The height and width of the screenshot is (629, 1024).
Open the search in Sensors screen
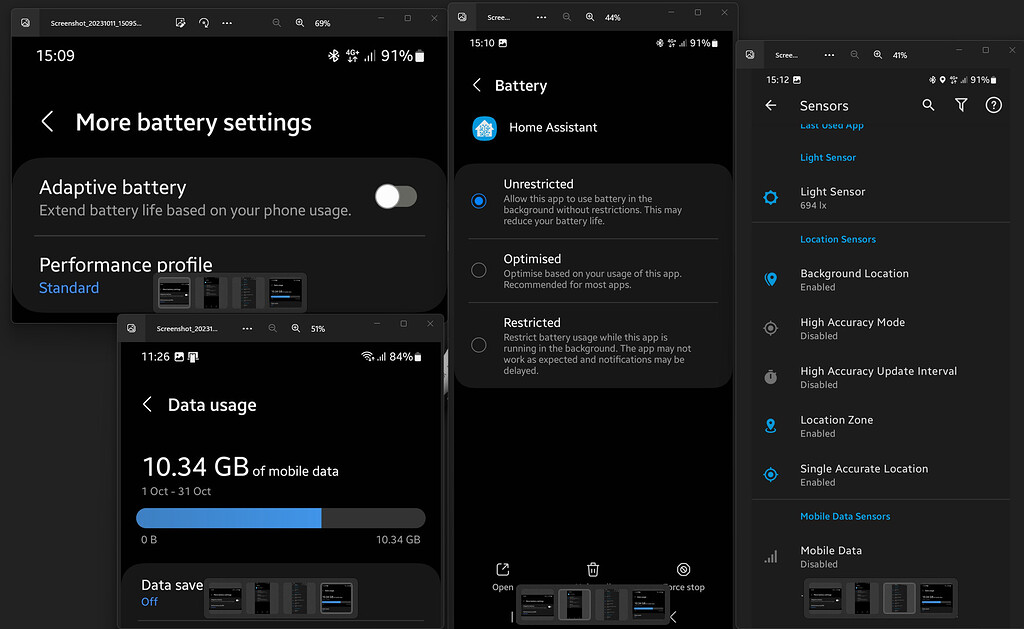pos(928,104)
